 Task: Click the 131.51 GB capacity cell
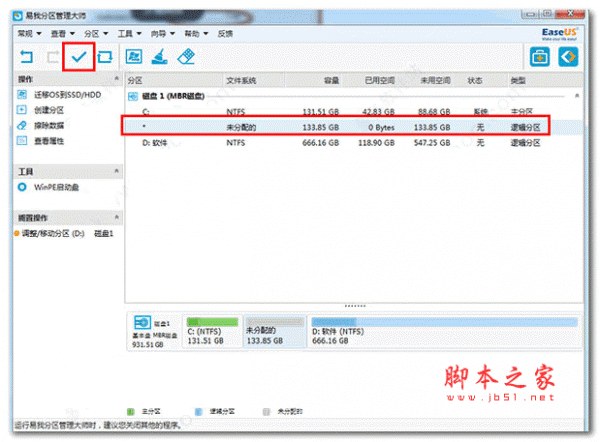[x=321, y=112]
